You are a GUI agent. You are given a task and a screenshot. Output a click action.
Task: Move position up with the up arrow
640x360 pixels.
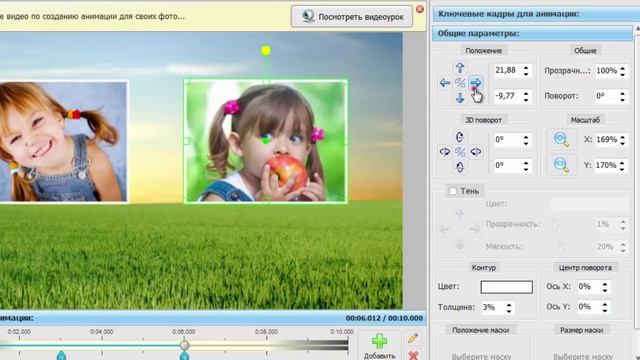(x=460, y=68)
